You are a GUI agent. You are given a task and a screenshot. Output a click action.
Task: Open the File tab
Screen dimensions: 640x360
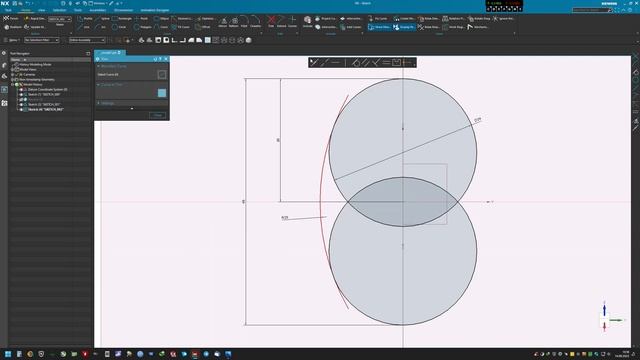[8, 10]
